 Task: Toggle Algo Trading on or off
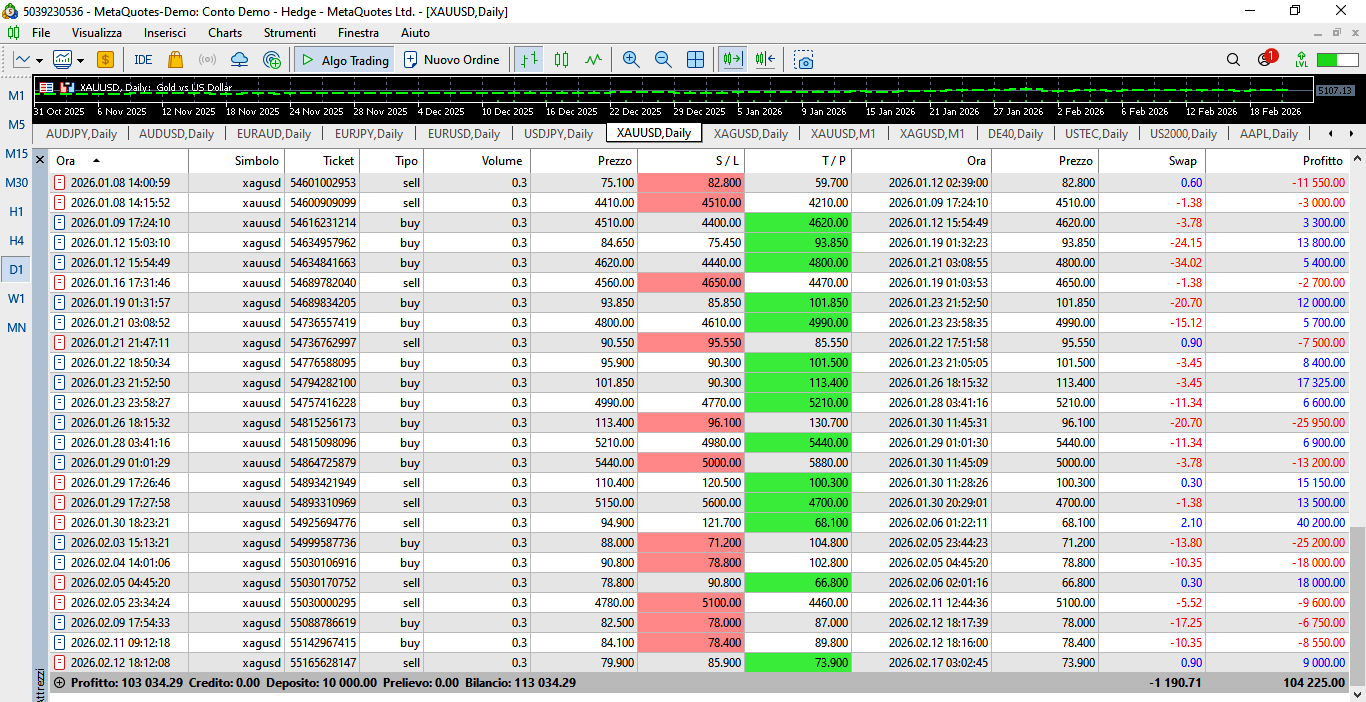[x=344, y=60]
